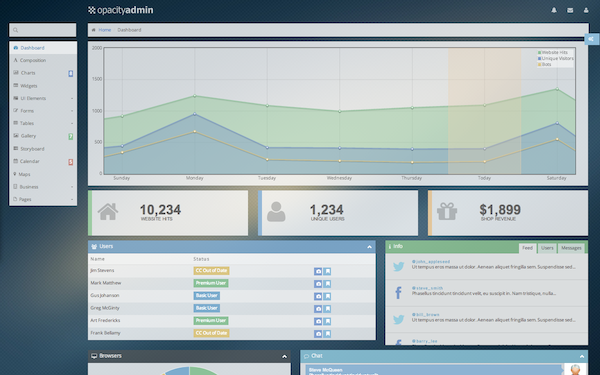
Task: Open the mail envelope icon
Action: click(x=570, y=10)
